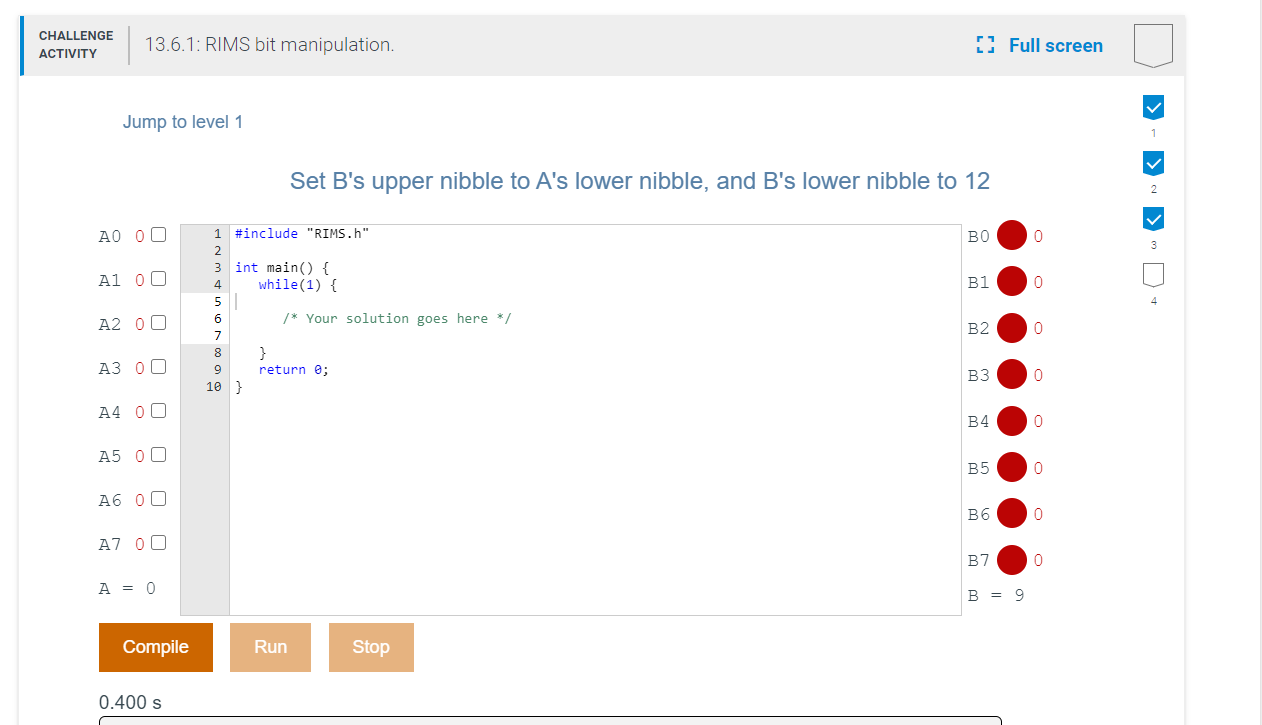Click the B5 red output LED
This screenshot has height=725, width=1262.
[x=1012, y=467]
